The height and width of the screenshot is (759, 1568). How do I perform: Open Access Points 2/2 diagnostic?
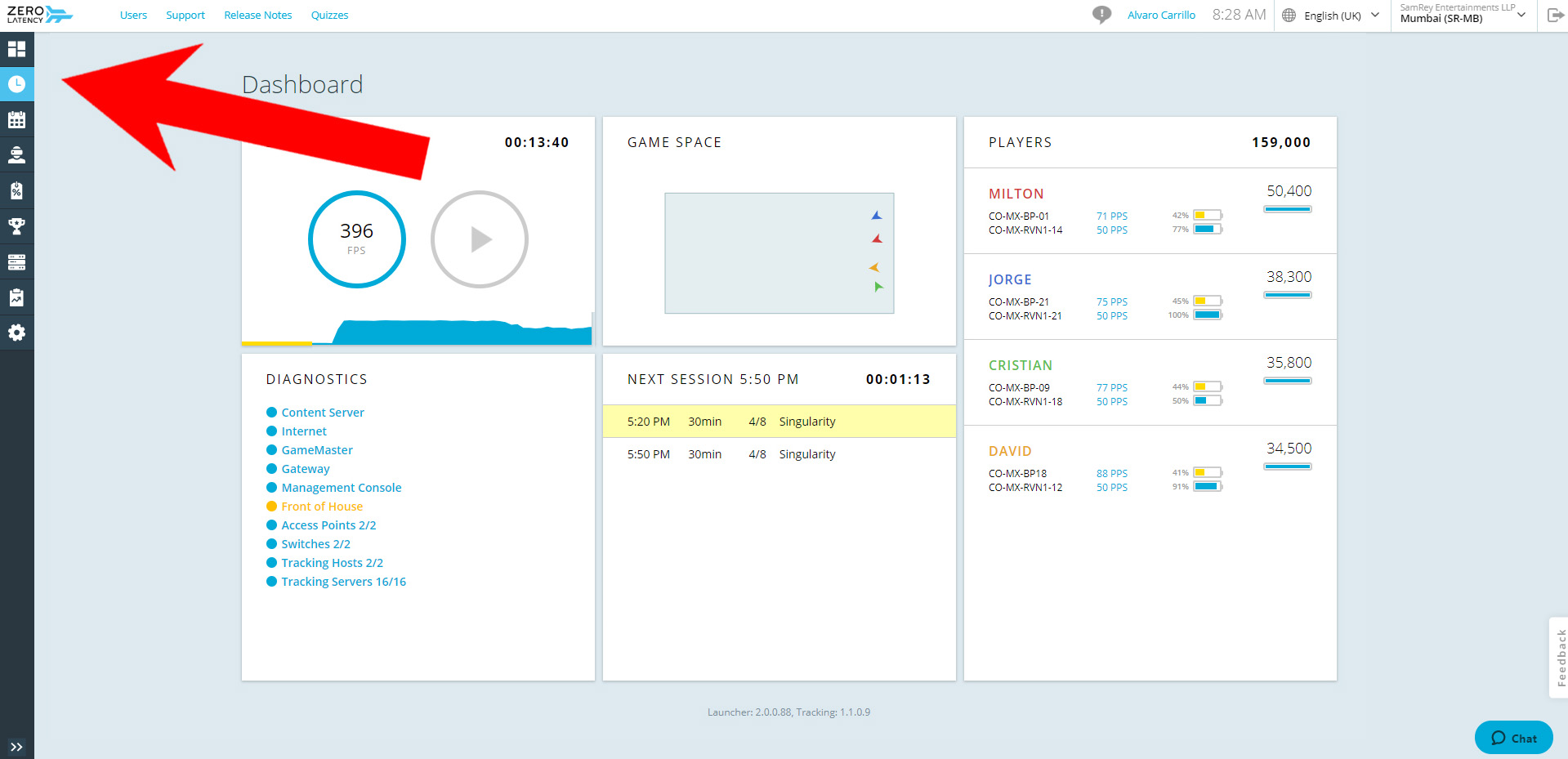[x=321, y=525]
